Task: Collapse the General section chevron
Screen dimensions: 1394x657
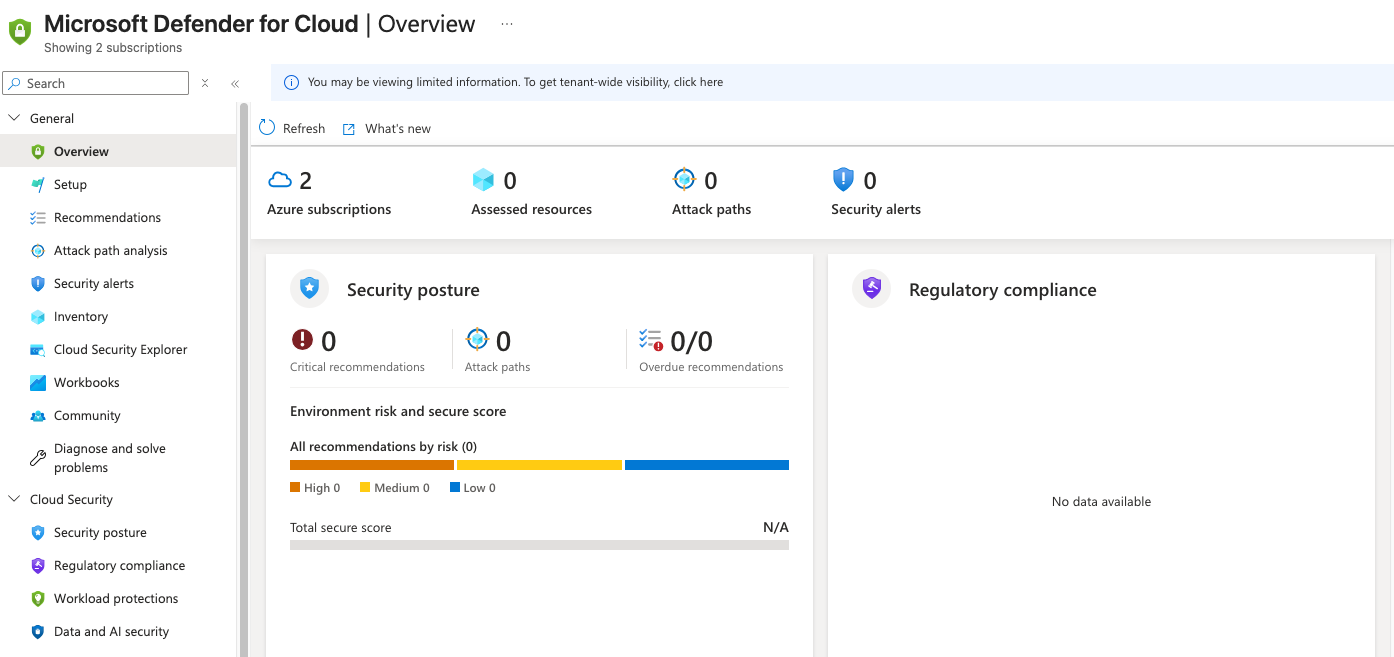Action: pos(14,118)
